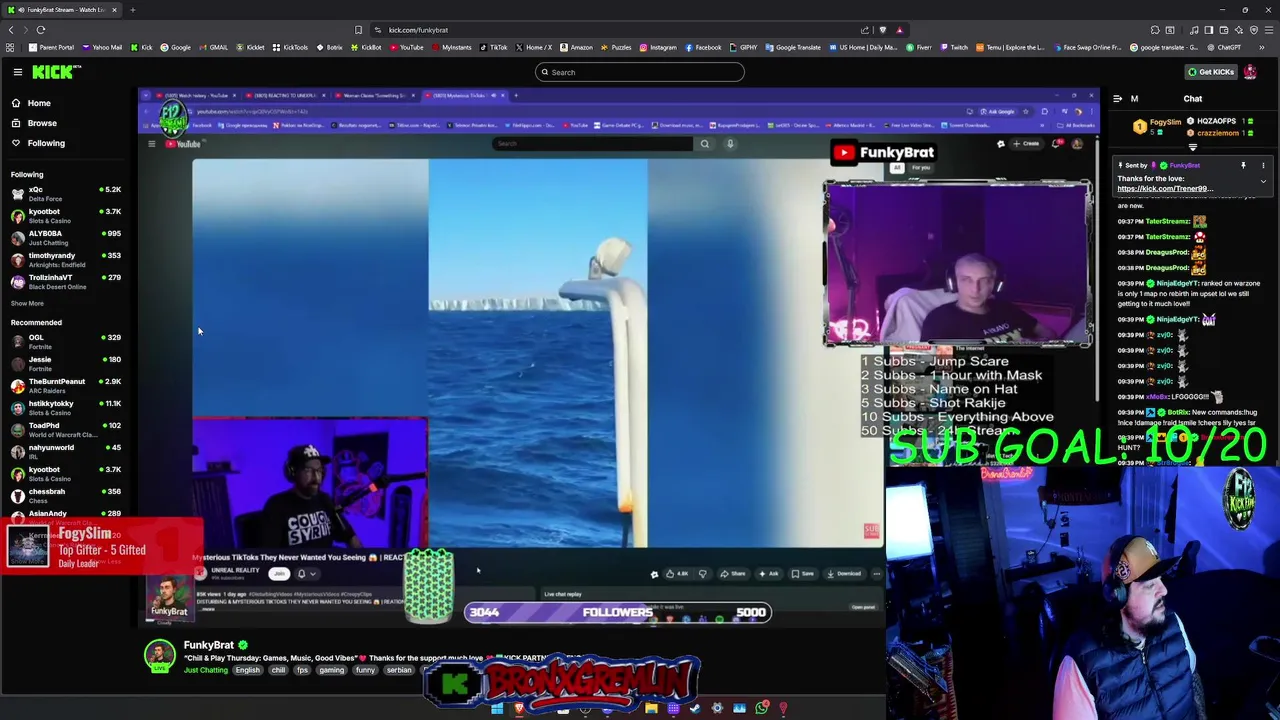
Task: Open YouTube bookmark in bookmarks bar
Action: click(x=406, y=47)
